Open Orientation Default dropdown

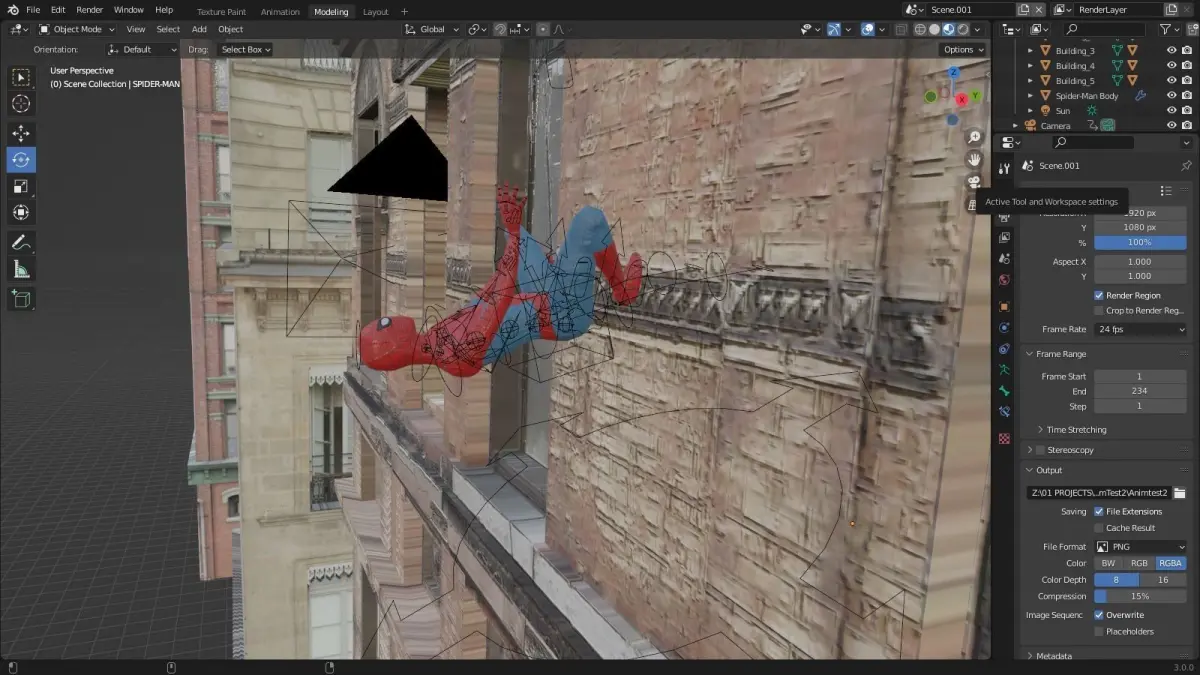click(143, 49)
